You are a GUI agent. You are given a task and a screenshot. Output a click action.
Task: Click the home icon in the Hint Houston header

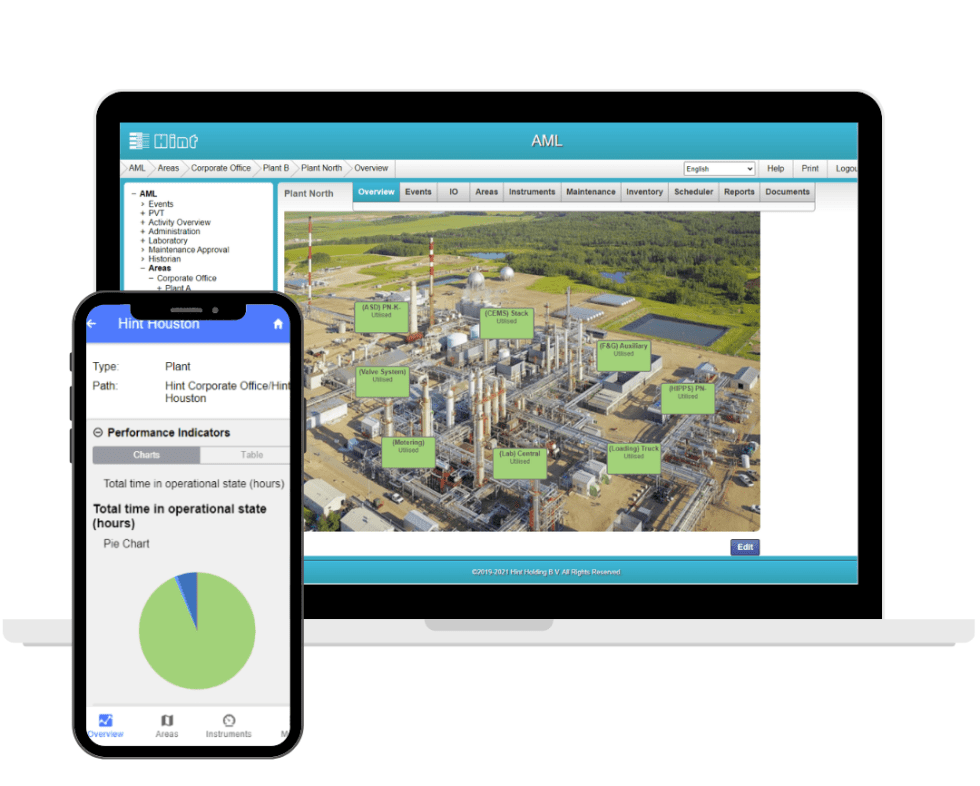(x=276, y=324)
